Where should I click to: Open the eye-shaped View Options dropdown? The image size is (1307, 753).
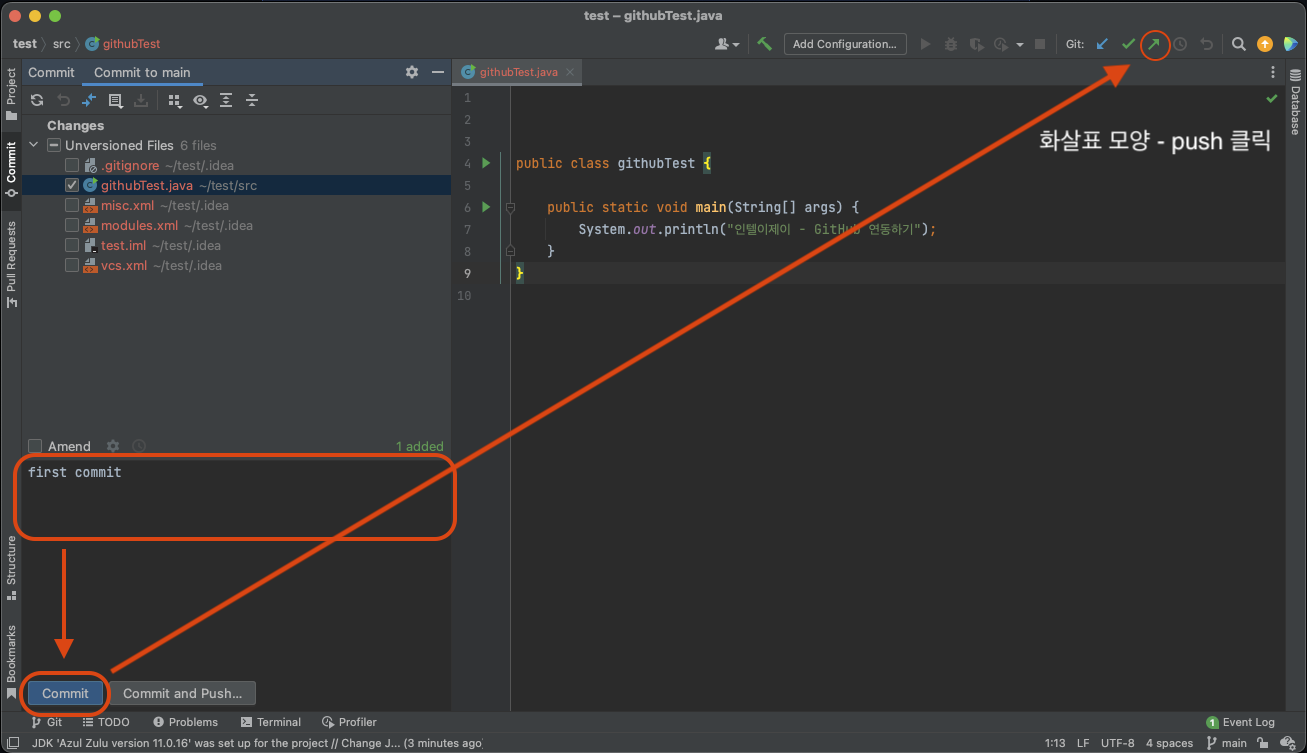click(x=201, y=100)
